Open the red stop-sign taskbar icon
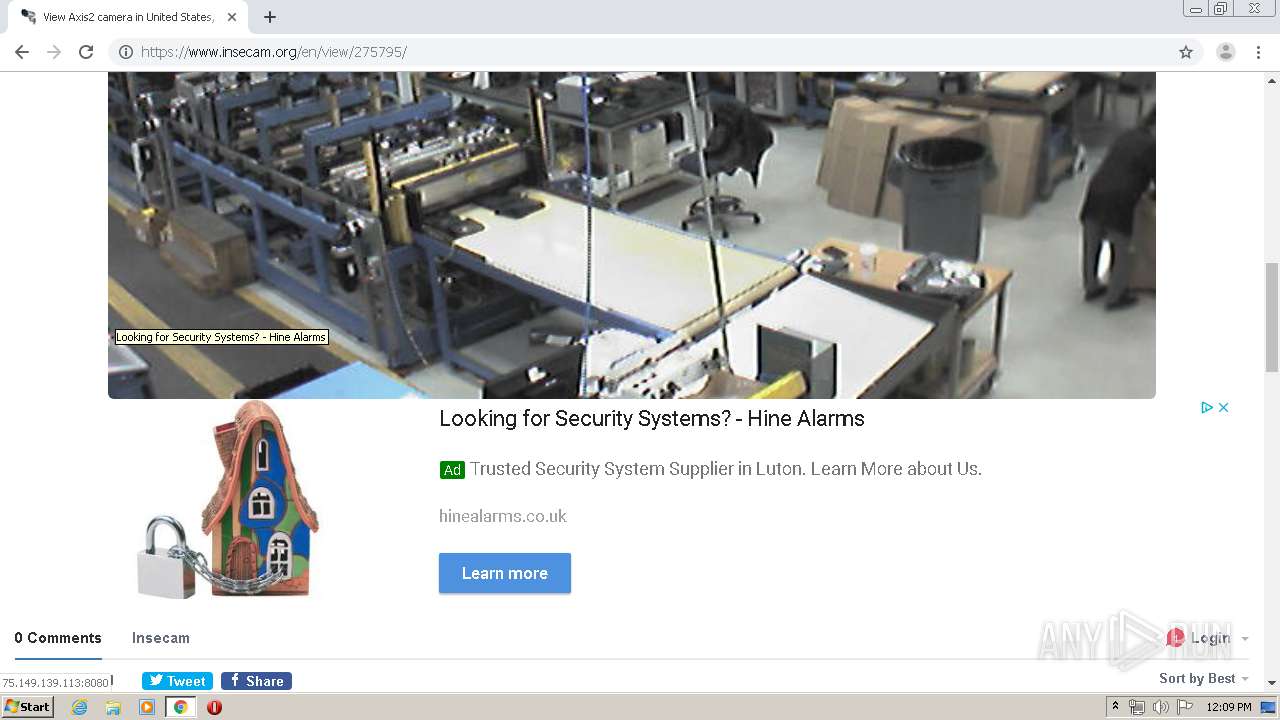The height and width of the screenshot is (720, 1280). coord(214,707)
